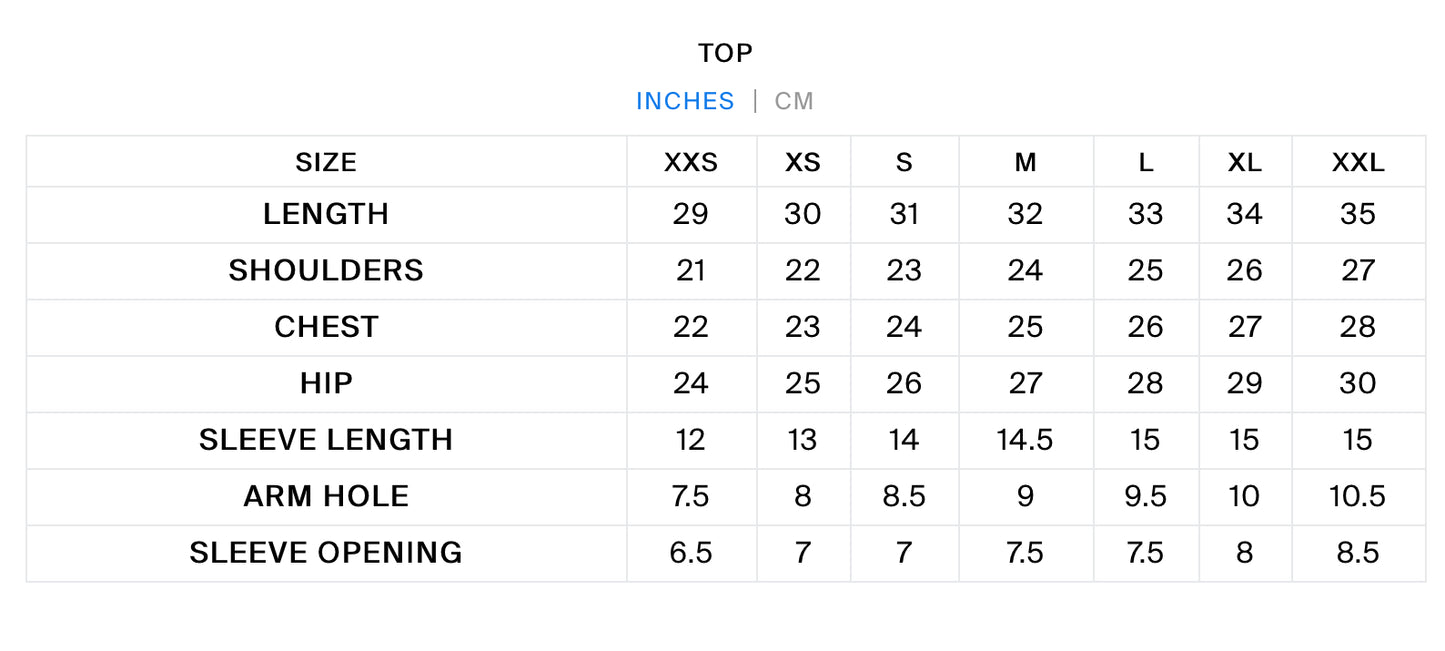This screenshot has width=1445, height=651.
Task: Click the ARM HOLE row label
Action: click(x=326, y=496)
